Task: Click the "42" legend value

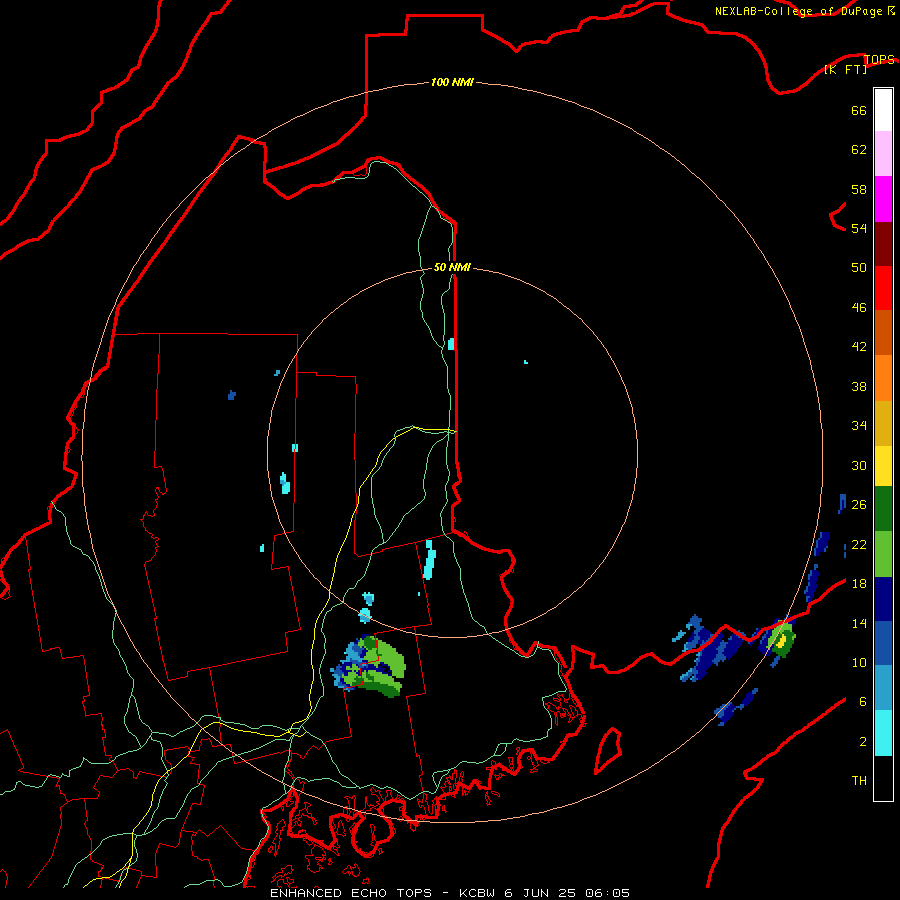Action: click(x=859, y=347)
